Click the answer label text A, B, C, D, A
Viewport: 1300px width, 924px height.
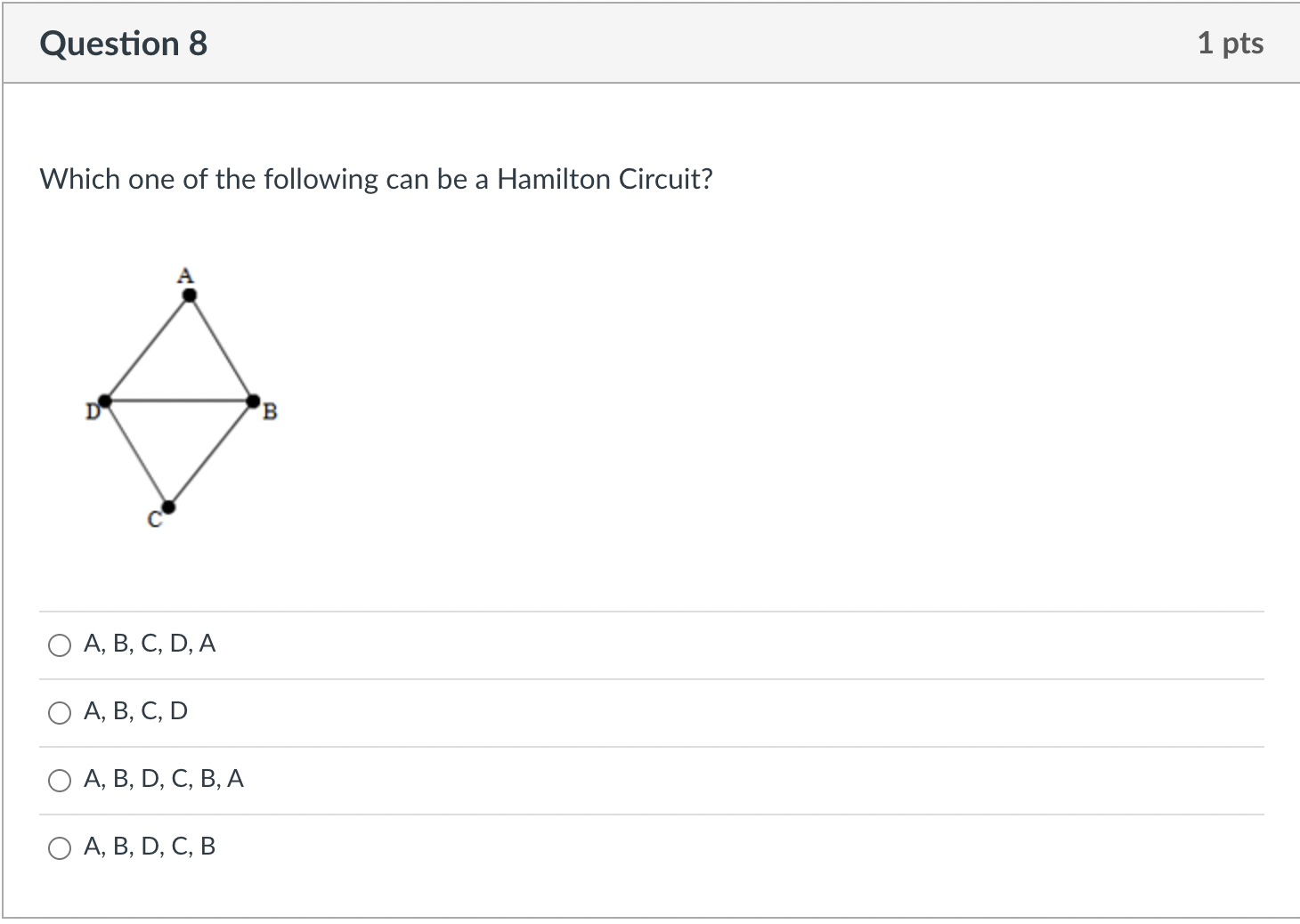(150, 644)
